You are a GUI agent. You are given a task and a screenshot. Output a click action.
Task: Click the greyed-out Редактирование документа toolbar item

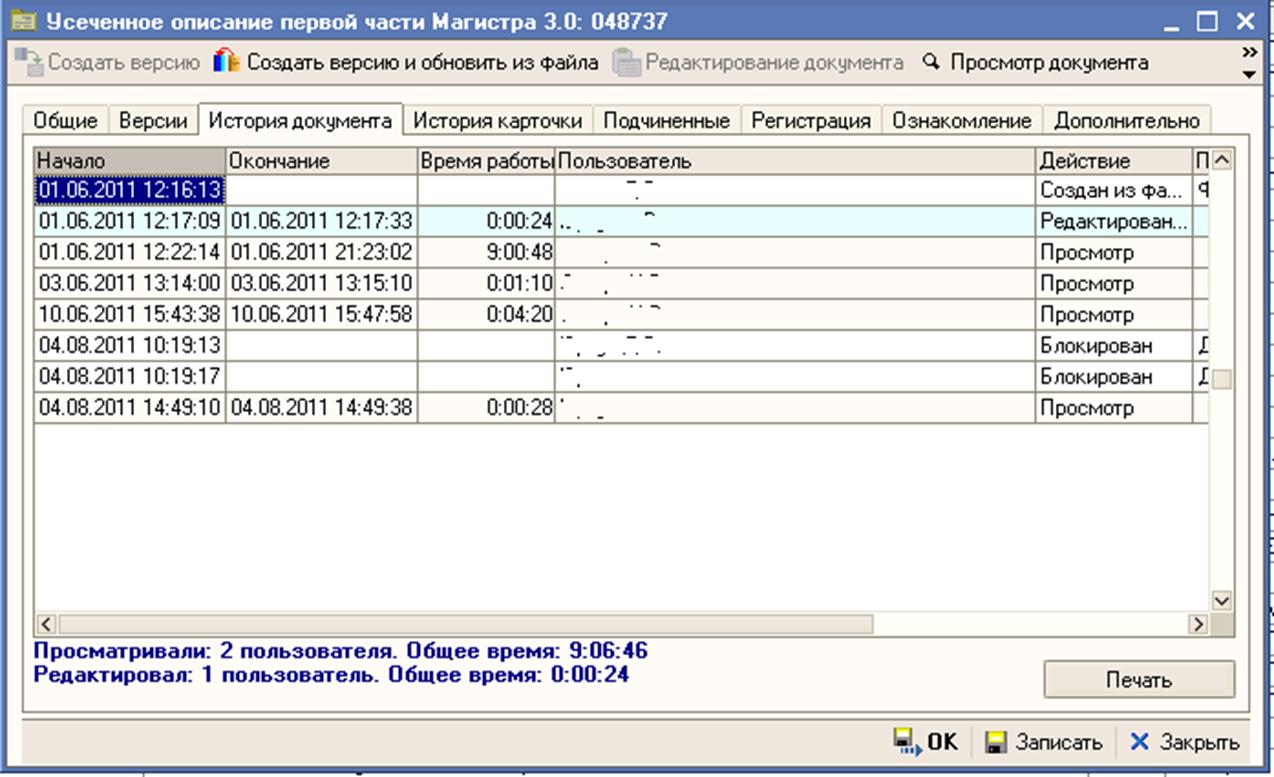click(x=758, y=63)
